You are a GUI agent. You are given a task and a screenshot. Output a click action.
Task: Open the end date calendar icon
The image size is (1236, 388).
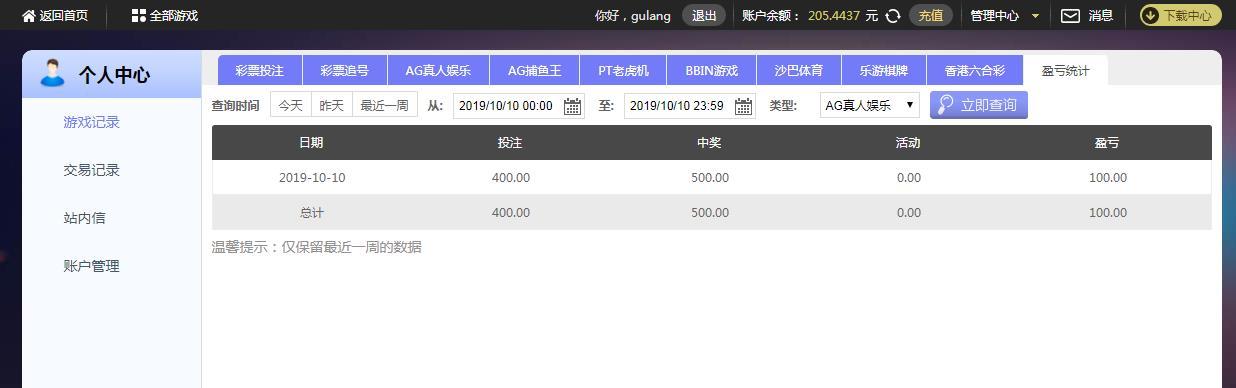click(743, 106)
